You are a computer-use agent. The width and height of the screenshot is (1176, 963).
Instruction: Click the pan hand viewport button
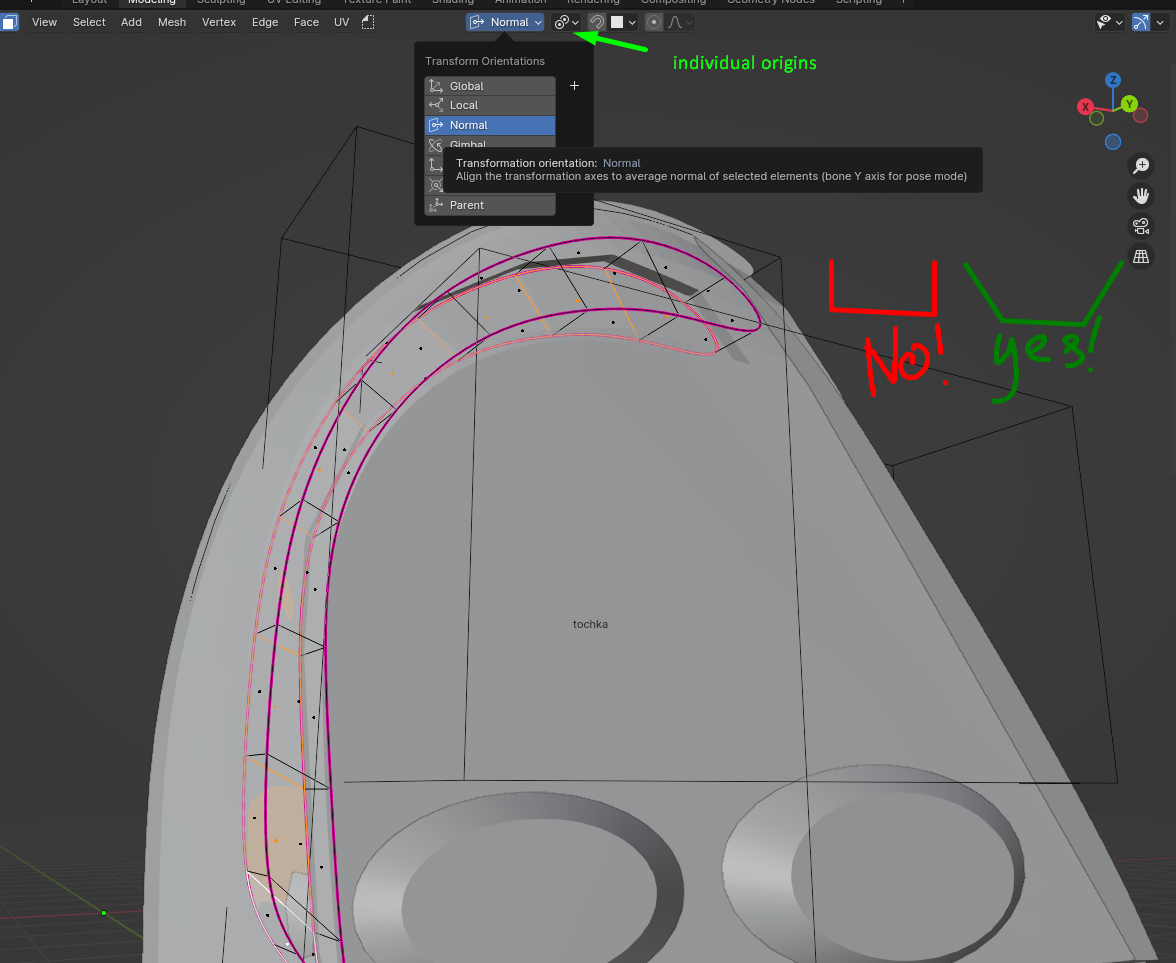point(1141,196)
